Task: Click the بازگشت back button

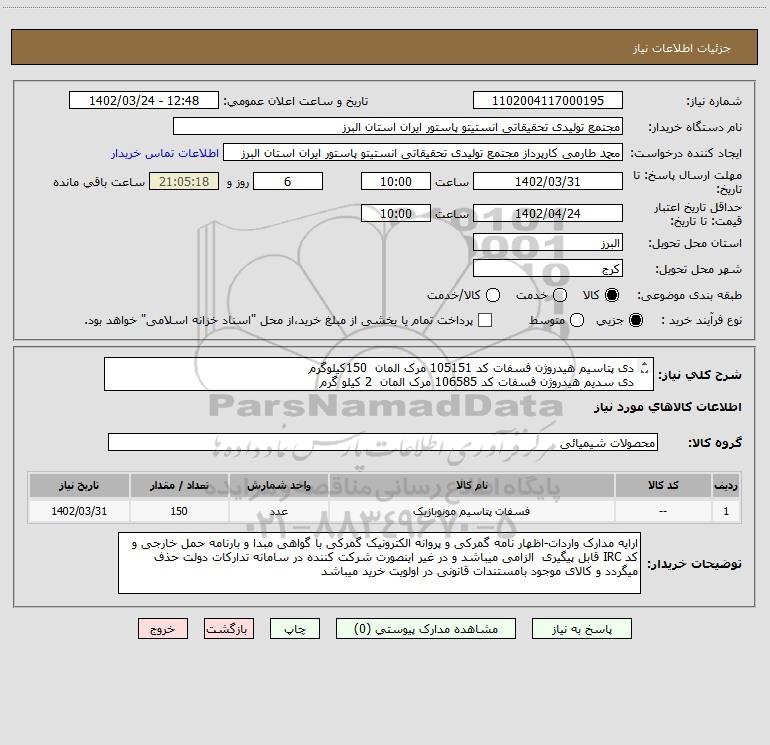Action: [229, 629]
